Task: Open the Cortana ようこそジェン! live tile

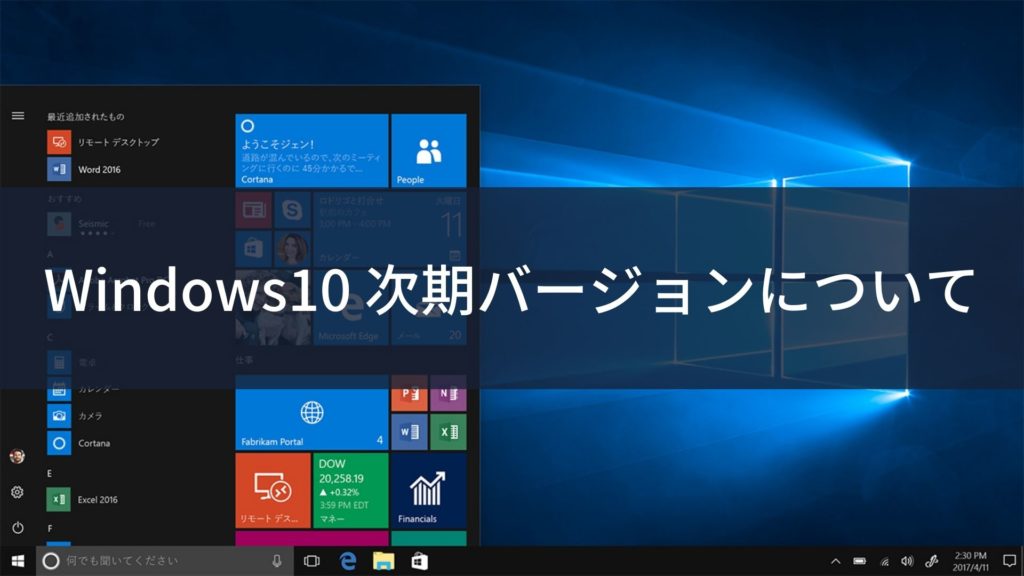Action: pyautogui.click(x=312, y=151)
